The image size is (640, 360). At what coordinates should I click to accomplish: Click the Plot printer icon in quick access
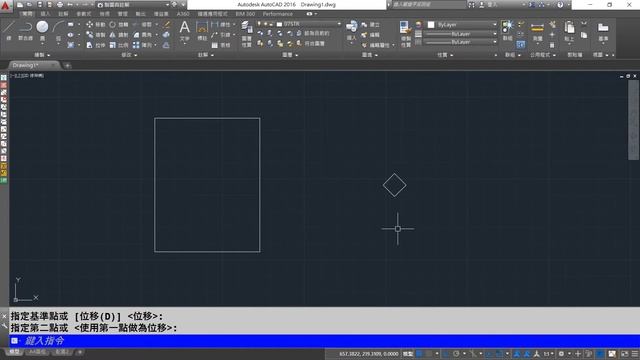60,5
